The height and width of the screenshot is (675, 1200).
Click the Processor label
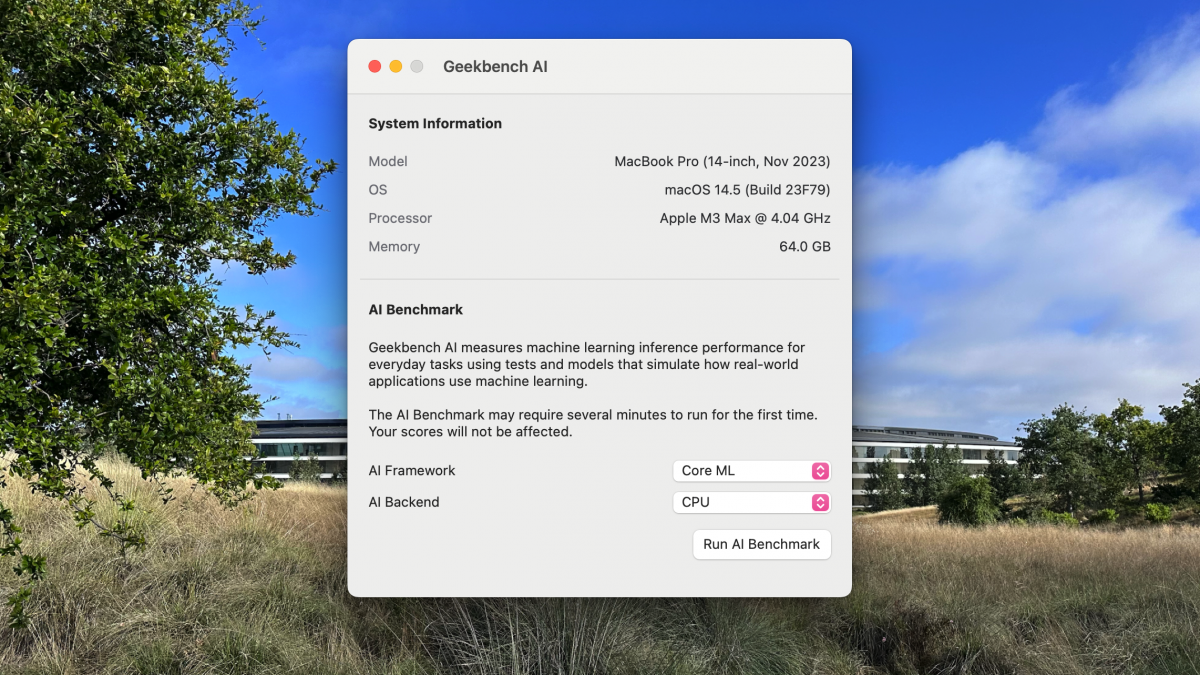(x=400, y=218)
